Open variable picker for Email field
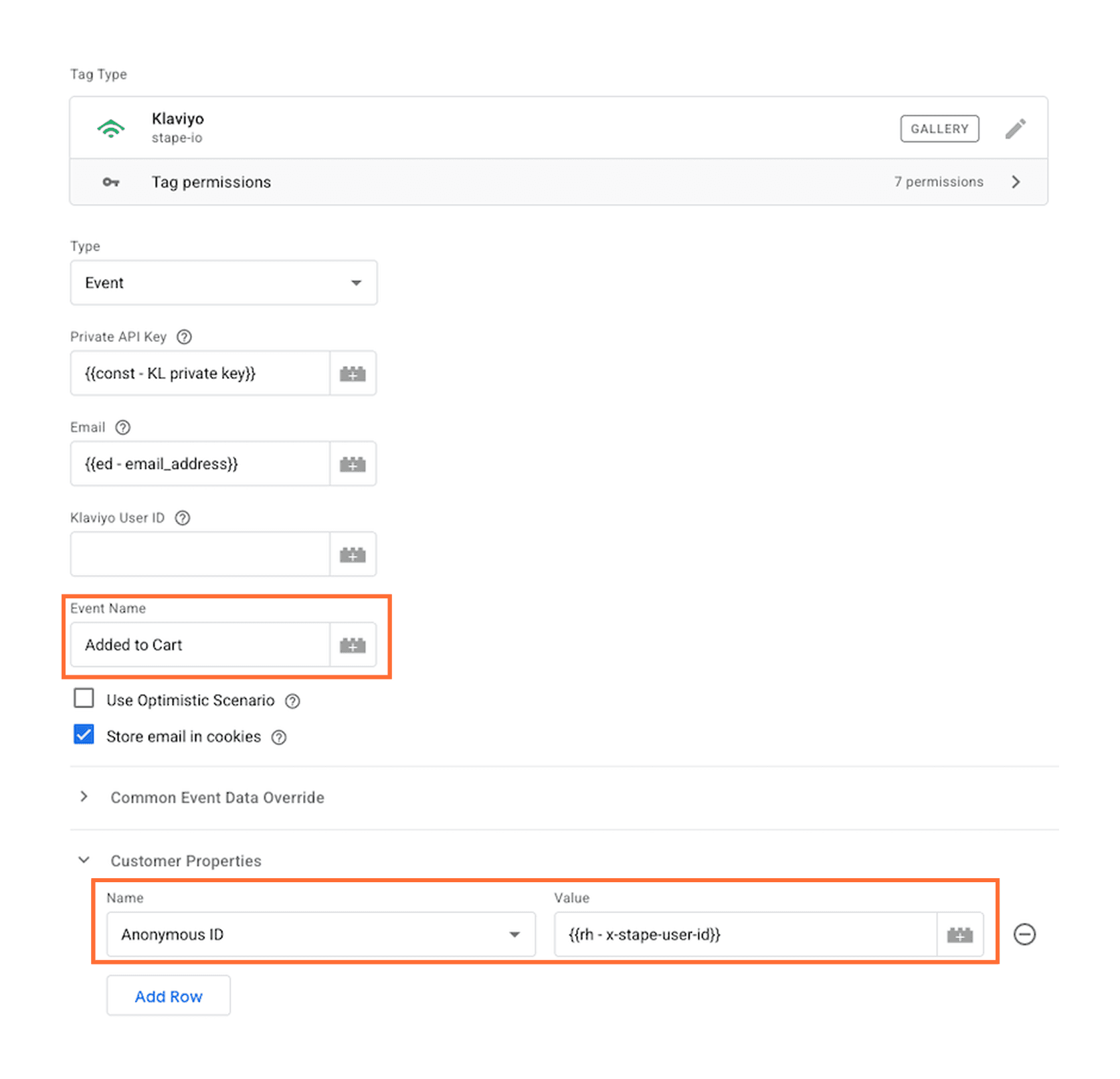 coord(353,463)
